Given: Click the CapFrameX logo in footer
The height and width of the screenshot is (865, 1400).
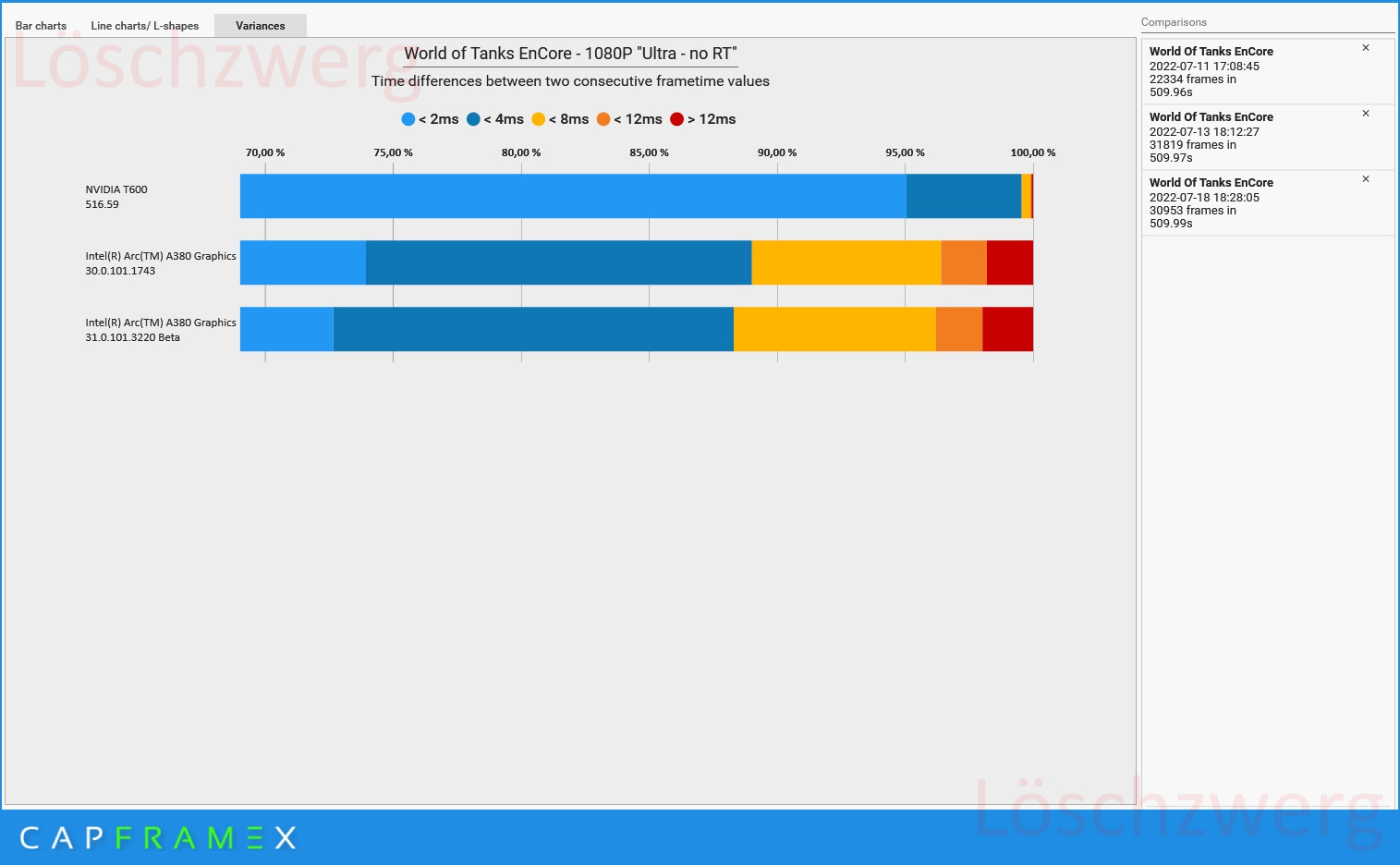Looking at the screenshot, I should click(158, 838).
